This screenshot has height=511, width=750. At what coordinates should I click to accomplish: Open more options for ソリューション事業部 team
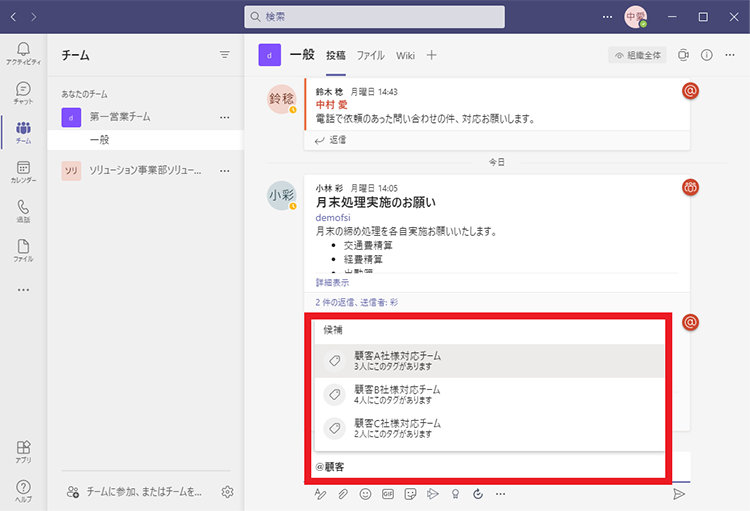pos(224,171)
